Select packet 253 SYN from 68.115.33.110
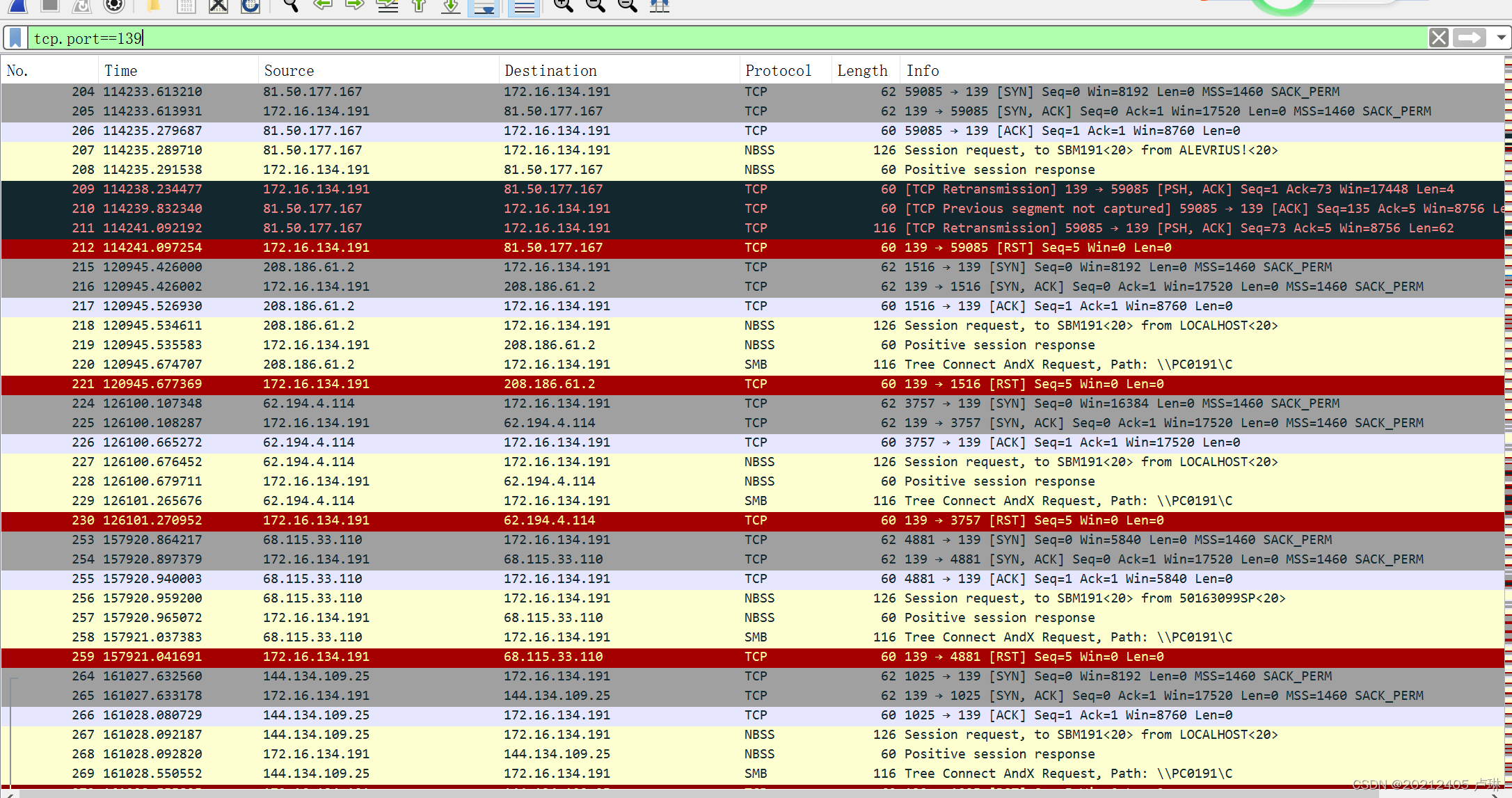The image size is (1512, 798). [x=752, y=540]
